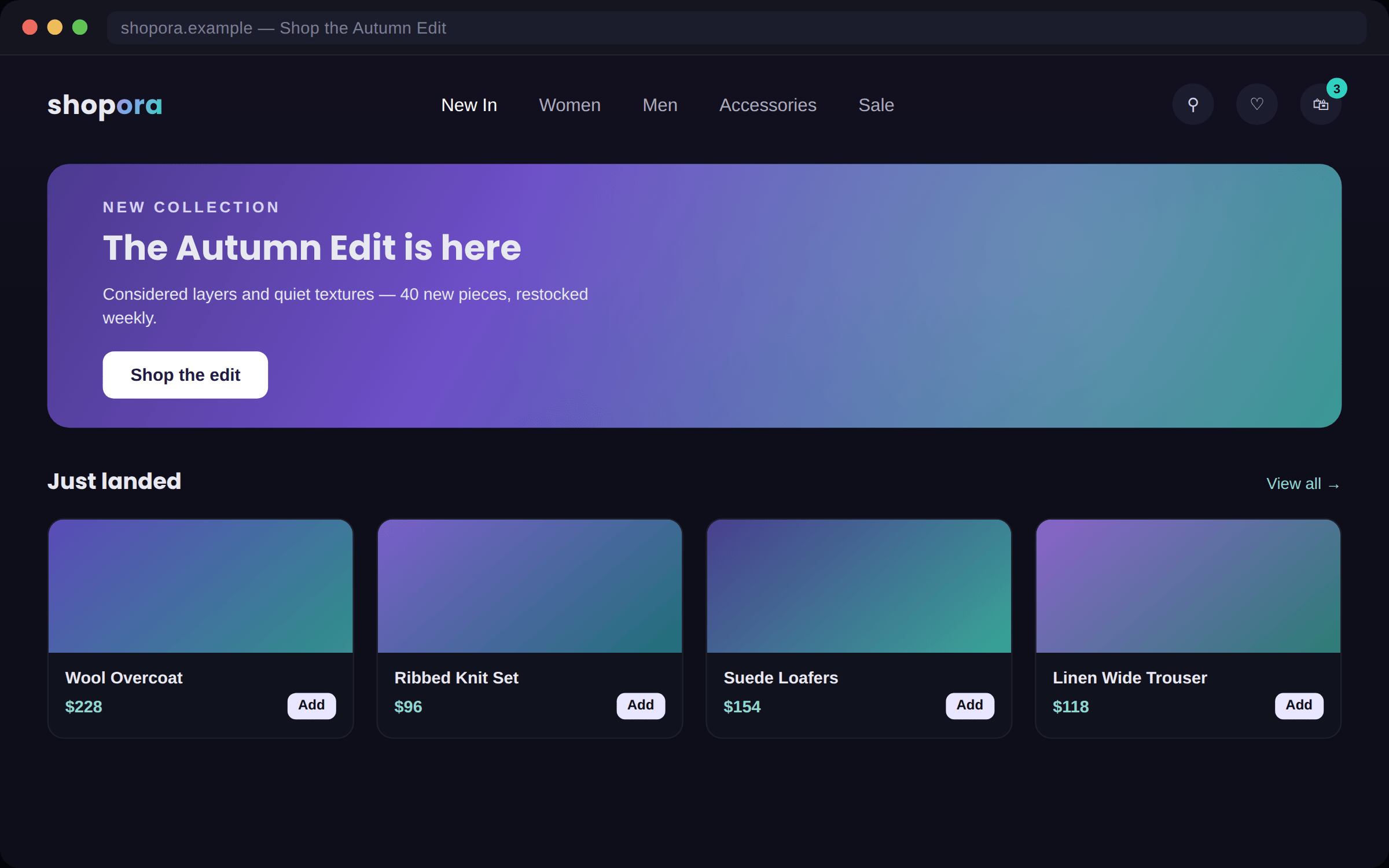
Task: Open the Wool Overcoat product image
Action: [x=201, y=586]
